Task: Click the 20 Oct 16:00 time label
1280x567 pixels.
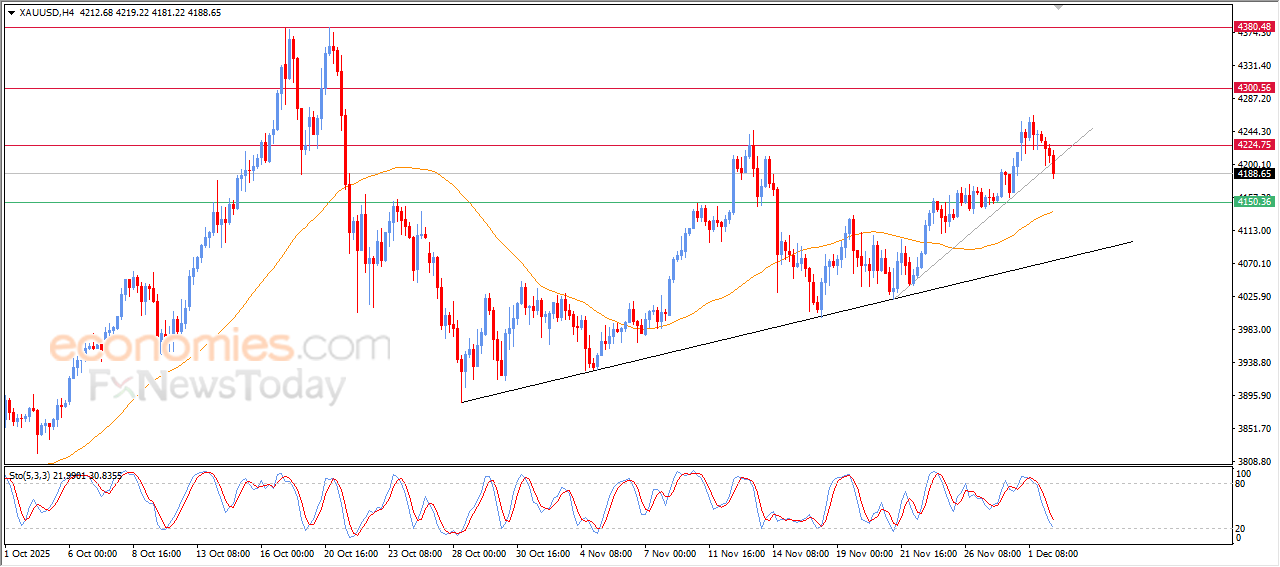Action: [x=350, y=553]
